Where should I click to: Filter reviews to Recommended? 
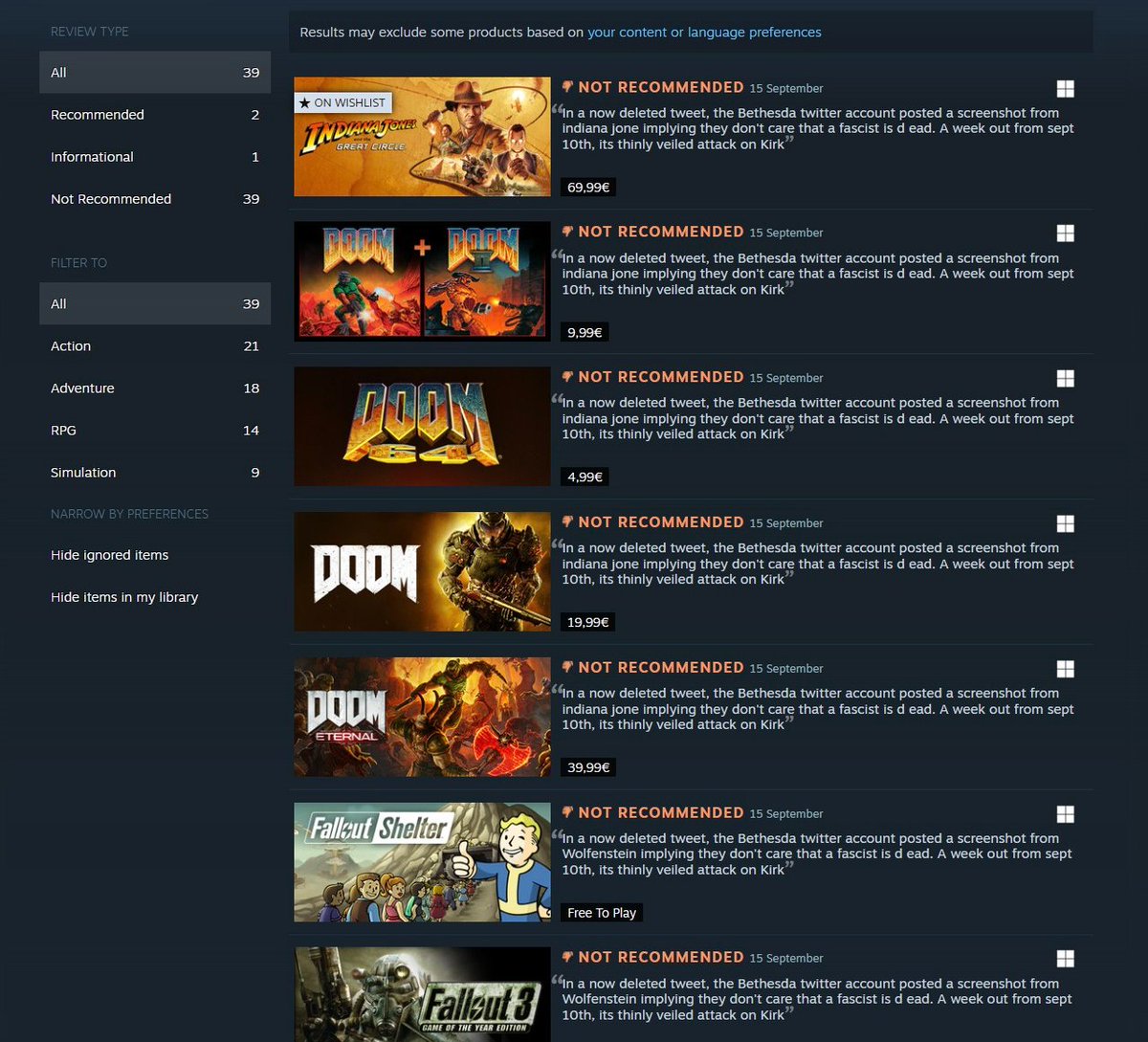[155, 115]
